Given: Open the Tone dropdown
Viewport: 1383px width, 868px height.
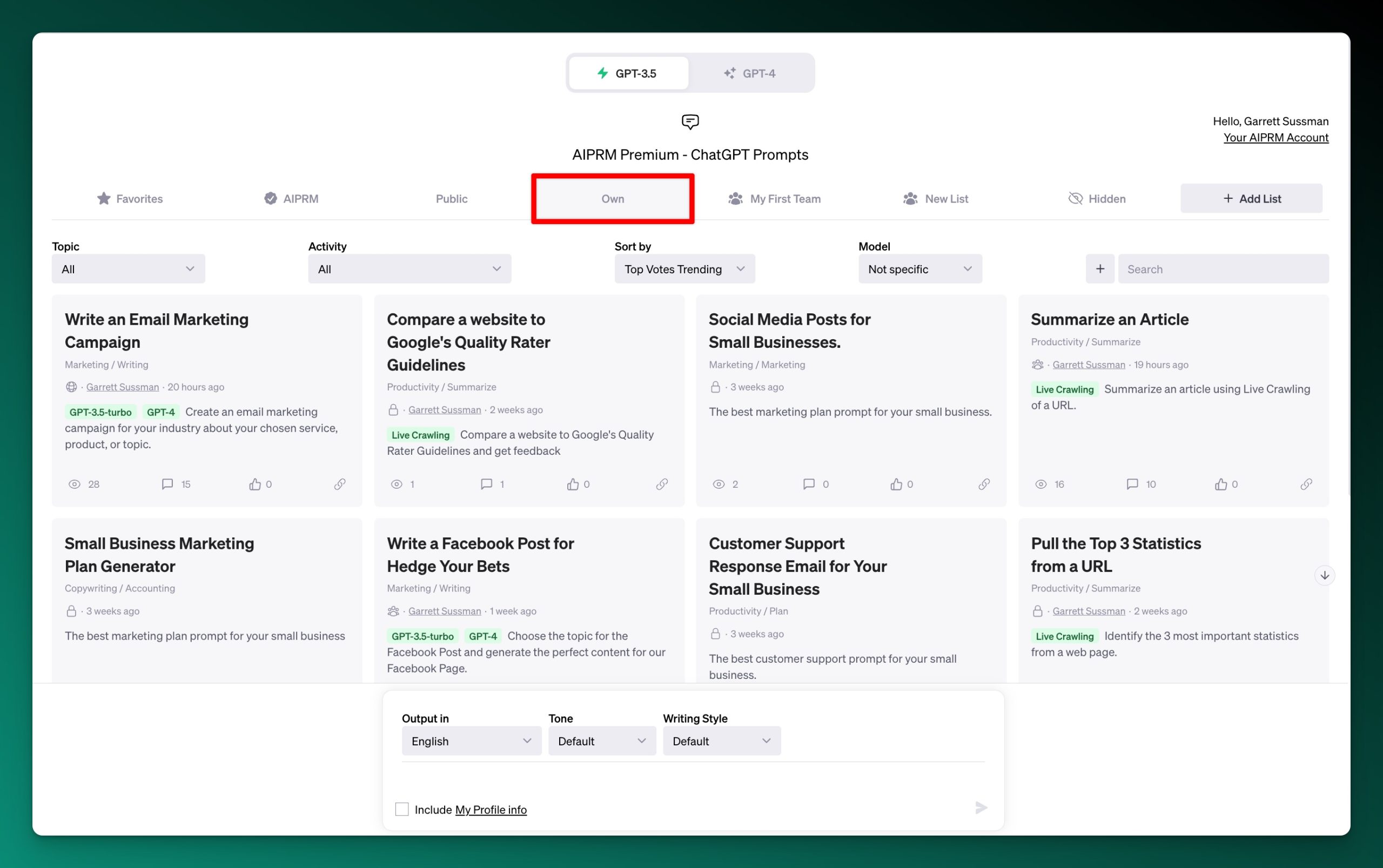Looking at the screenshot, I should tap(602, 741).
